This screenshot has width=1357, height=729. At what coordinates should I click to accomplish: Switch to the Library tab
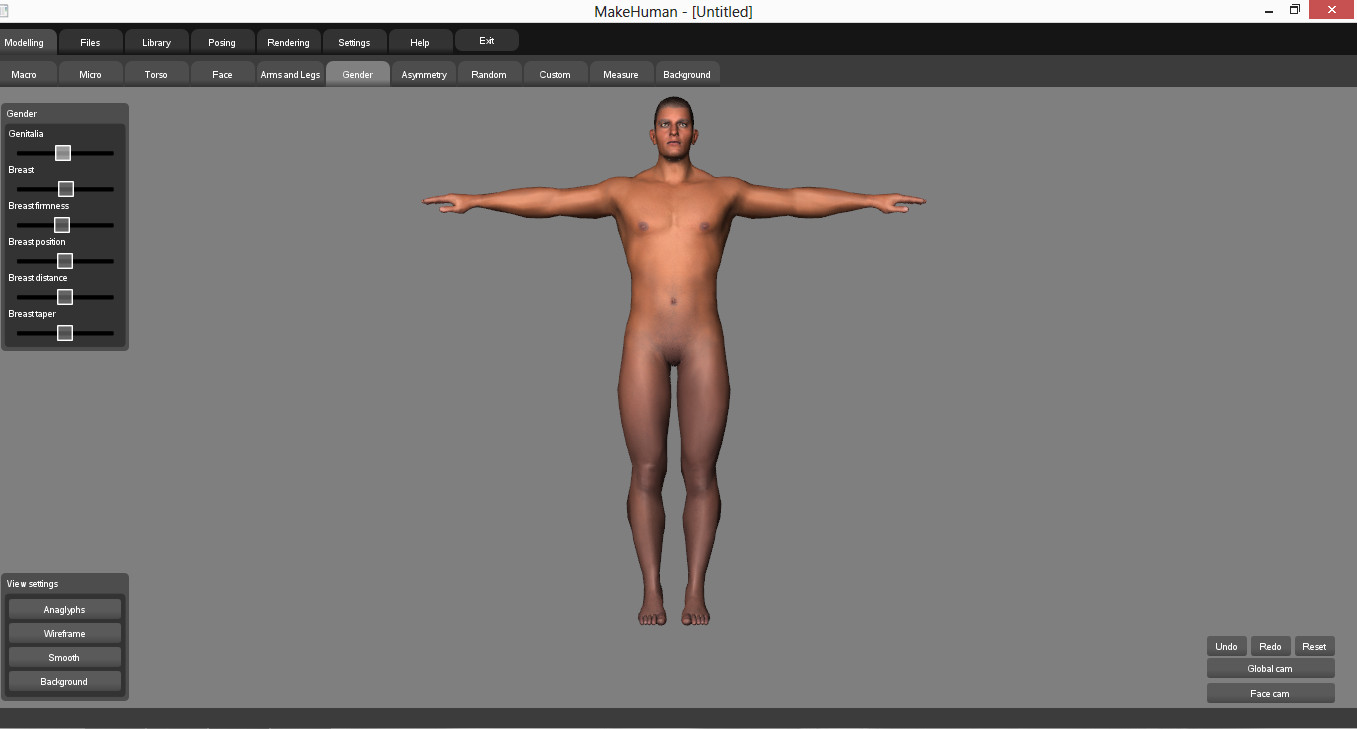[x=156, y=42]
